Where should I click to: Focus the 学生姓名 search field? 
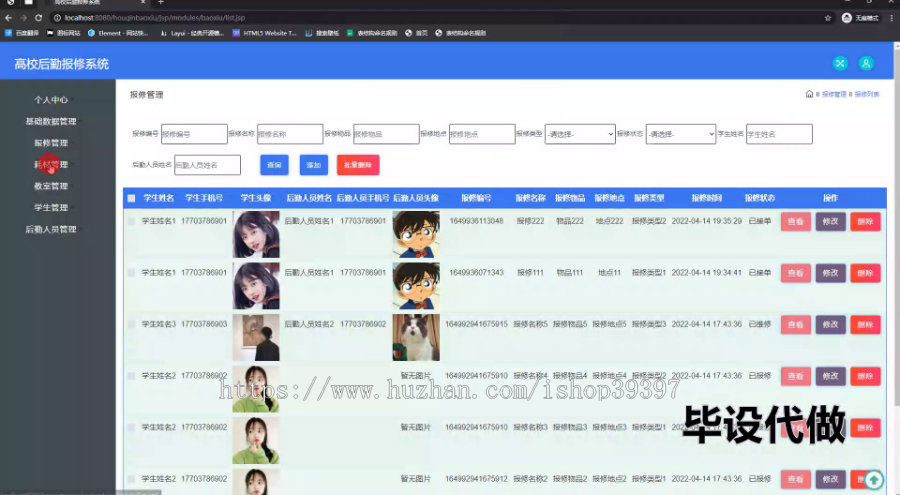[x=779, y=134]
